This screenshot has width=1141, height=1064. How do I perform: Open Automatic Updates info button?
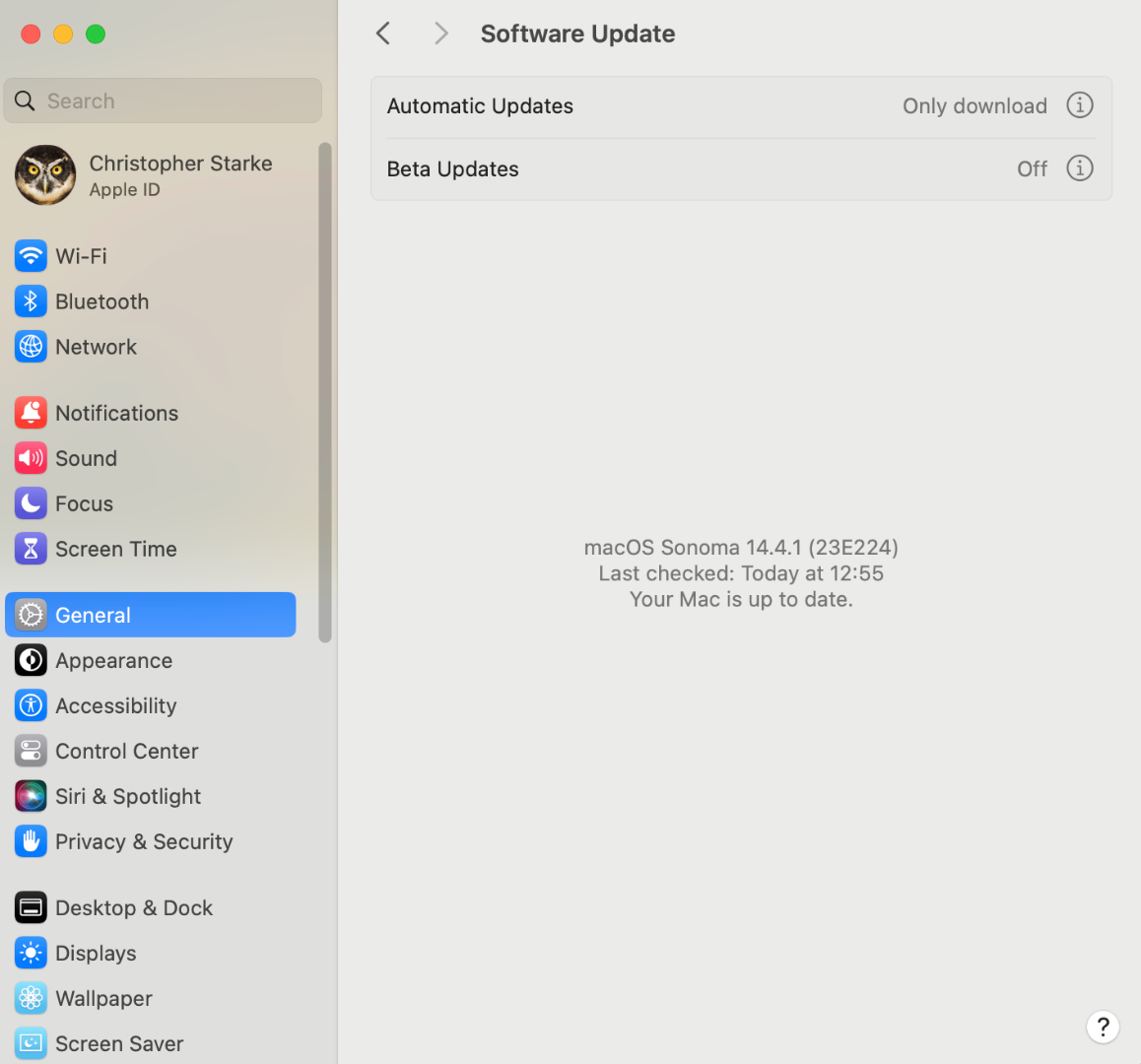pos(1080,105)
